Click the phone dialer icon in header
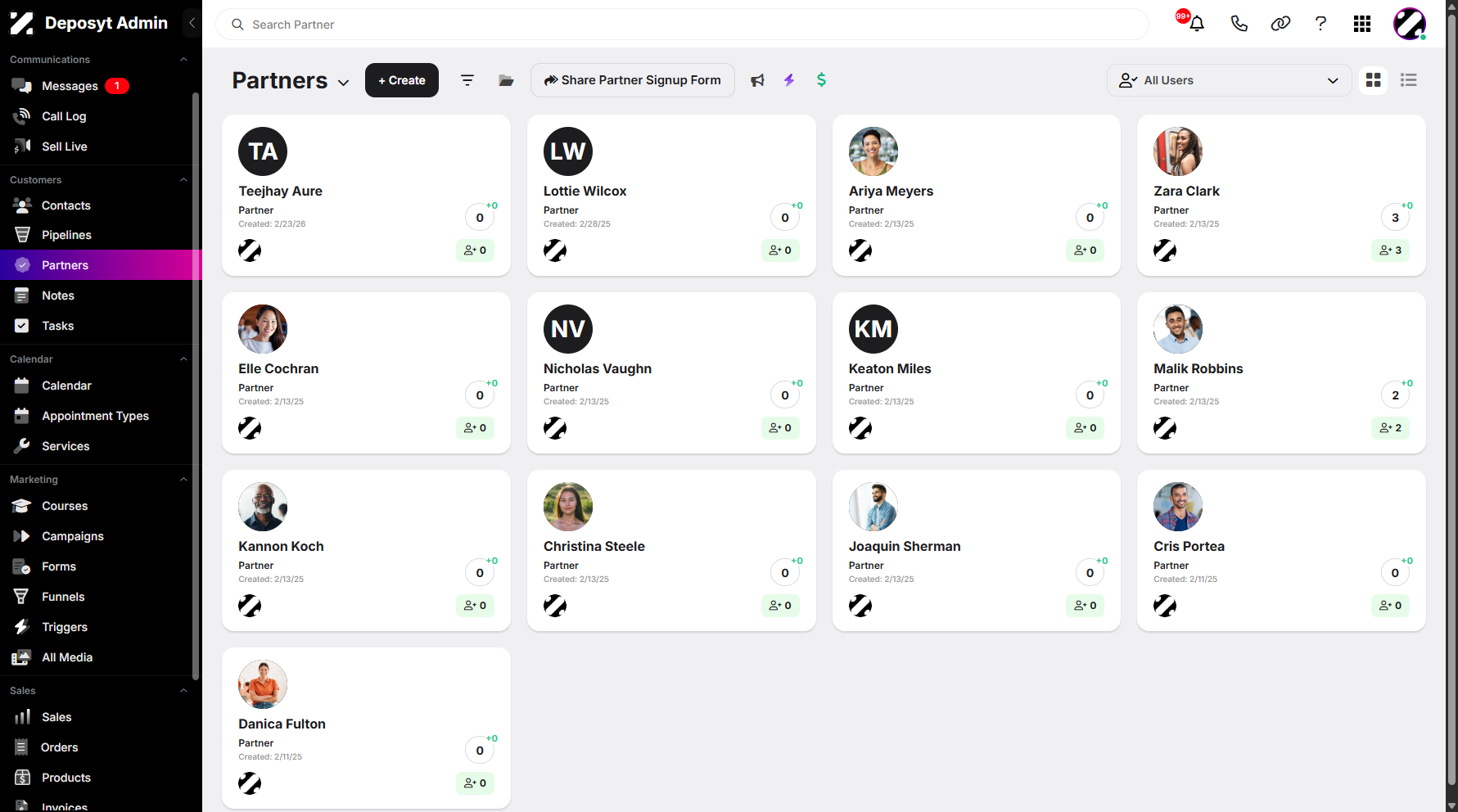This screenshot has height=812, width=1458. [1239, 24]
